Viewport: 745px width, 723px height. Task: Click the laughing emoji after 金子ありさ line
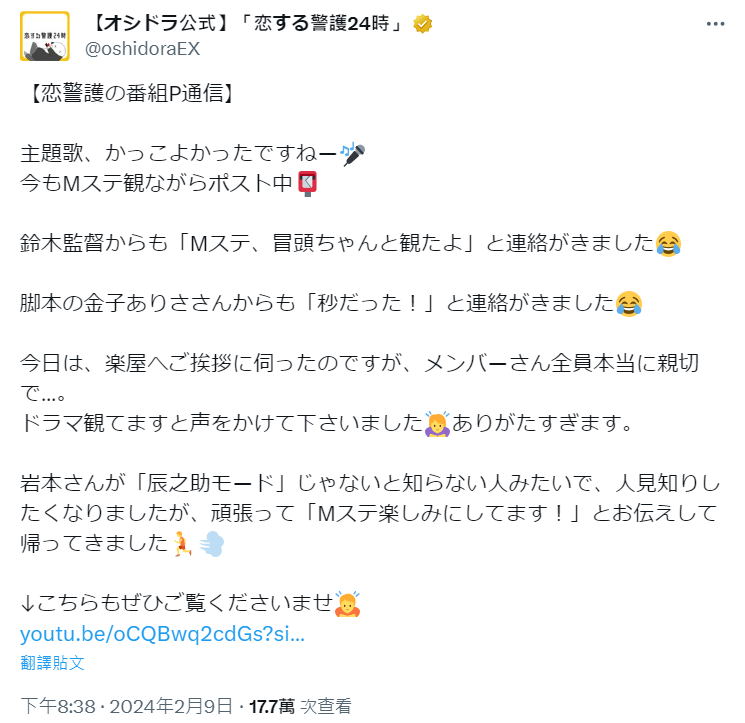click(x=629, y=304)
